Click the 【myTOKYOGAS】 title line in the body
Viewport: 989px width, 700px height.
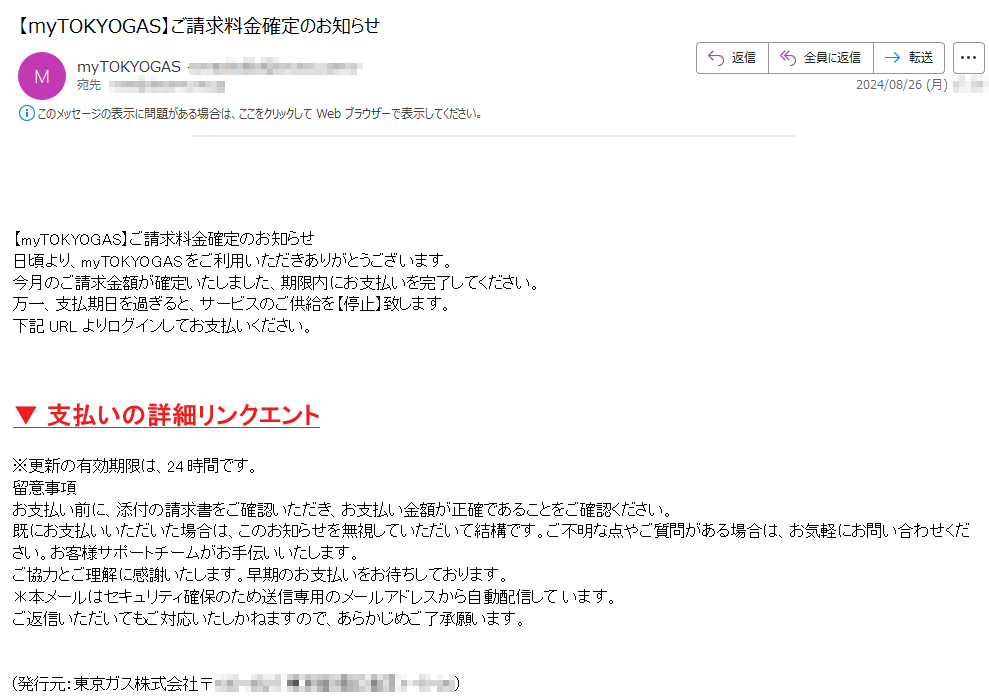163,239
